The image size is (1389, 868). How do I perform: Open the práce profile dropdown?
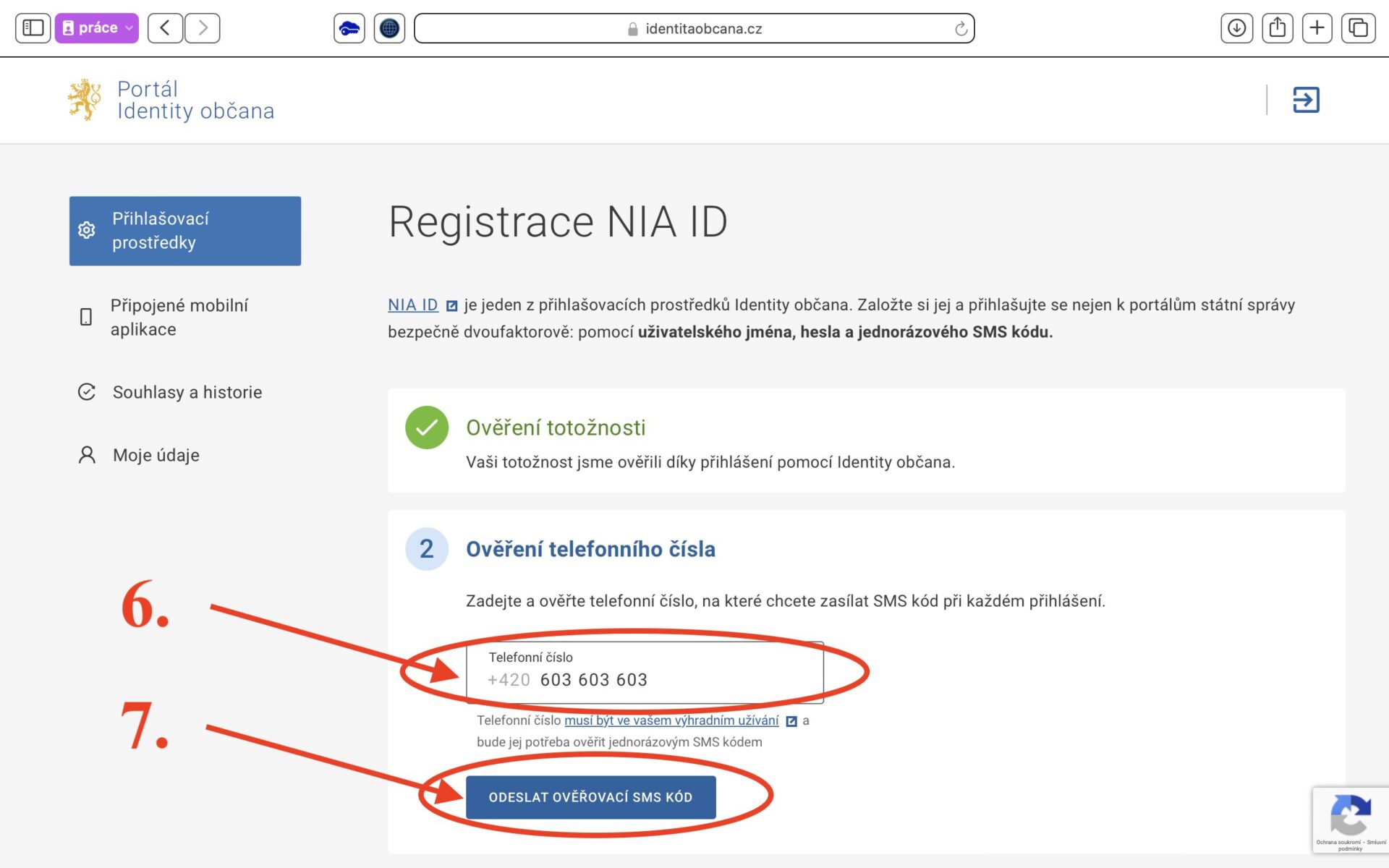click(97, 28)
